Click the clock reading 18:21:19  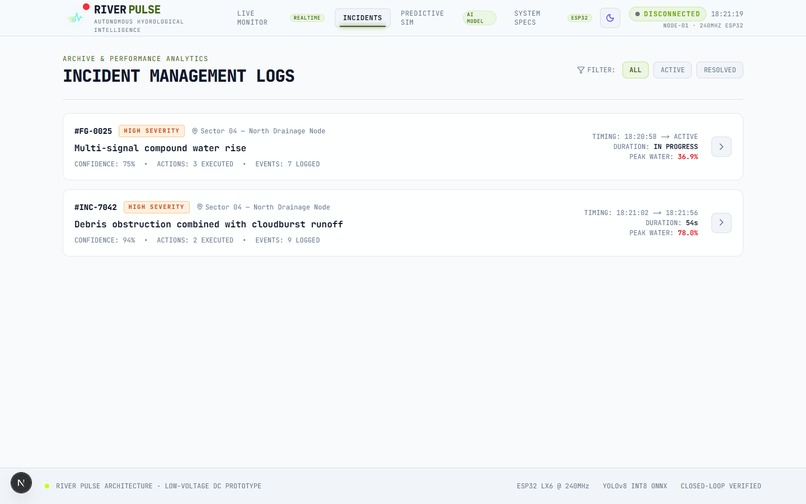coord(727,14)
